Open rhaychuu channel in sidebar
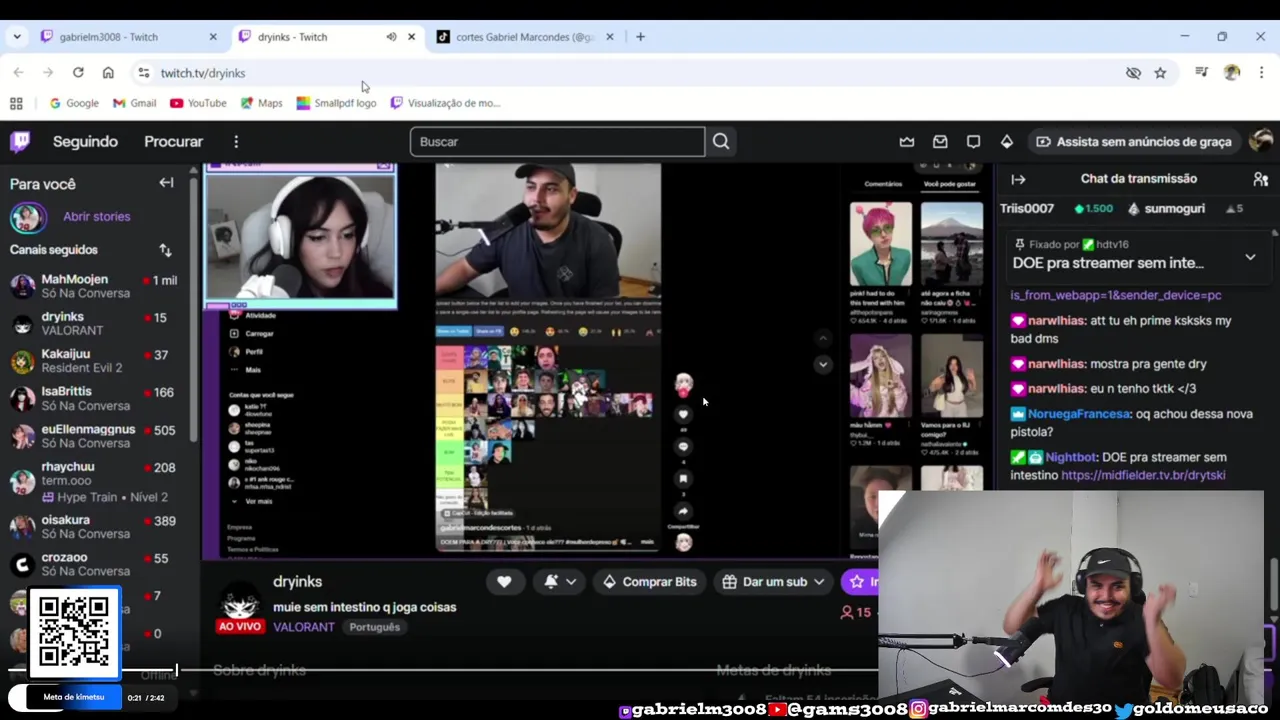1280x720 pixels. pyautogui.click(x=95, y=481)
